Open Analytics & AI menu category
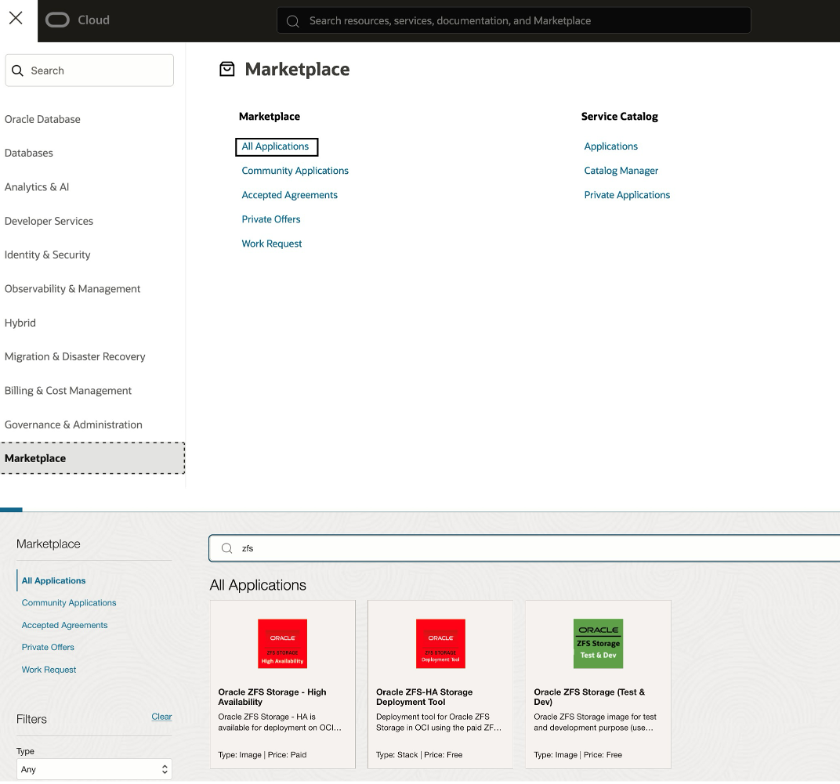The width and height of the screenshot is (840, 784). tap(36, 187)
